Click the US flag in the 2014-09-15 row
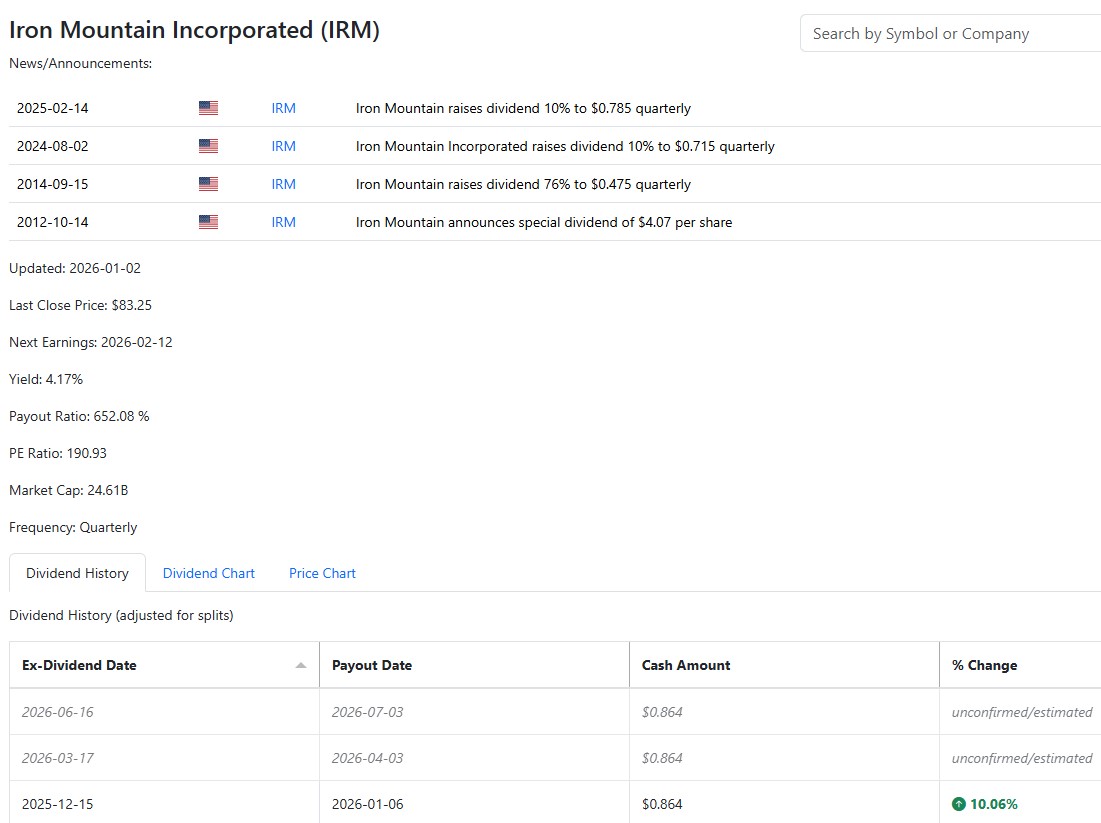Image resolution: width=1101 pixels, height=823 pixels. (x=208, y=184)
